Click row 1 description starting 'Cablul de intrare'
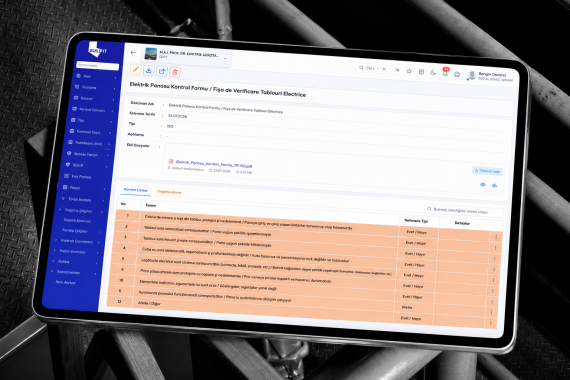 [248, 222]
